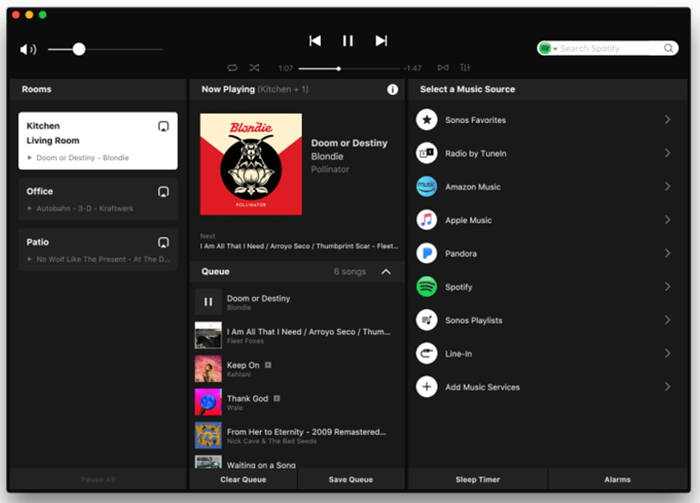Viewport: 700px width, 503px height.
Task: Open Pandora icon
Action: [427, 254]
